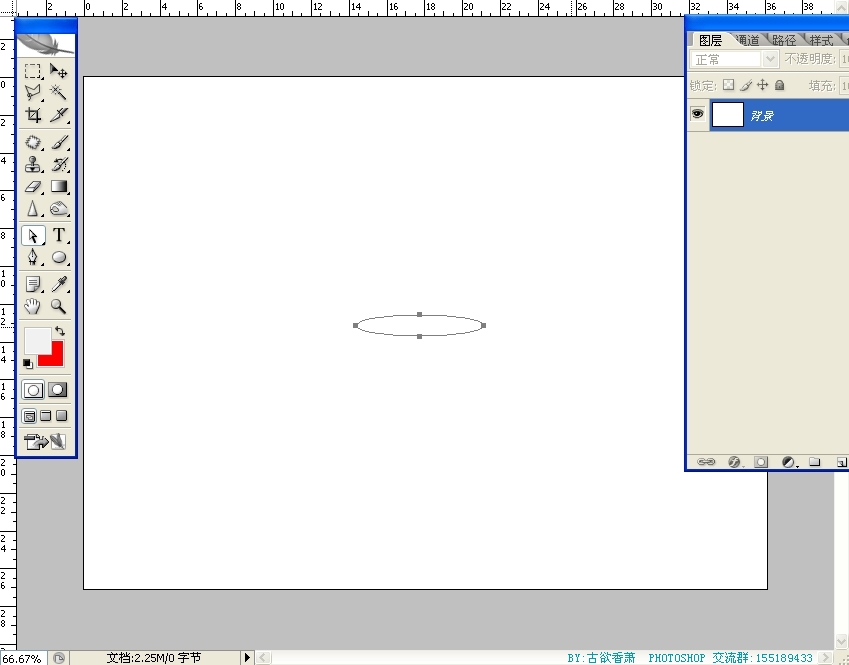Select the Rectangular Marquee tool

tap(33, 72)
